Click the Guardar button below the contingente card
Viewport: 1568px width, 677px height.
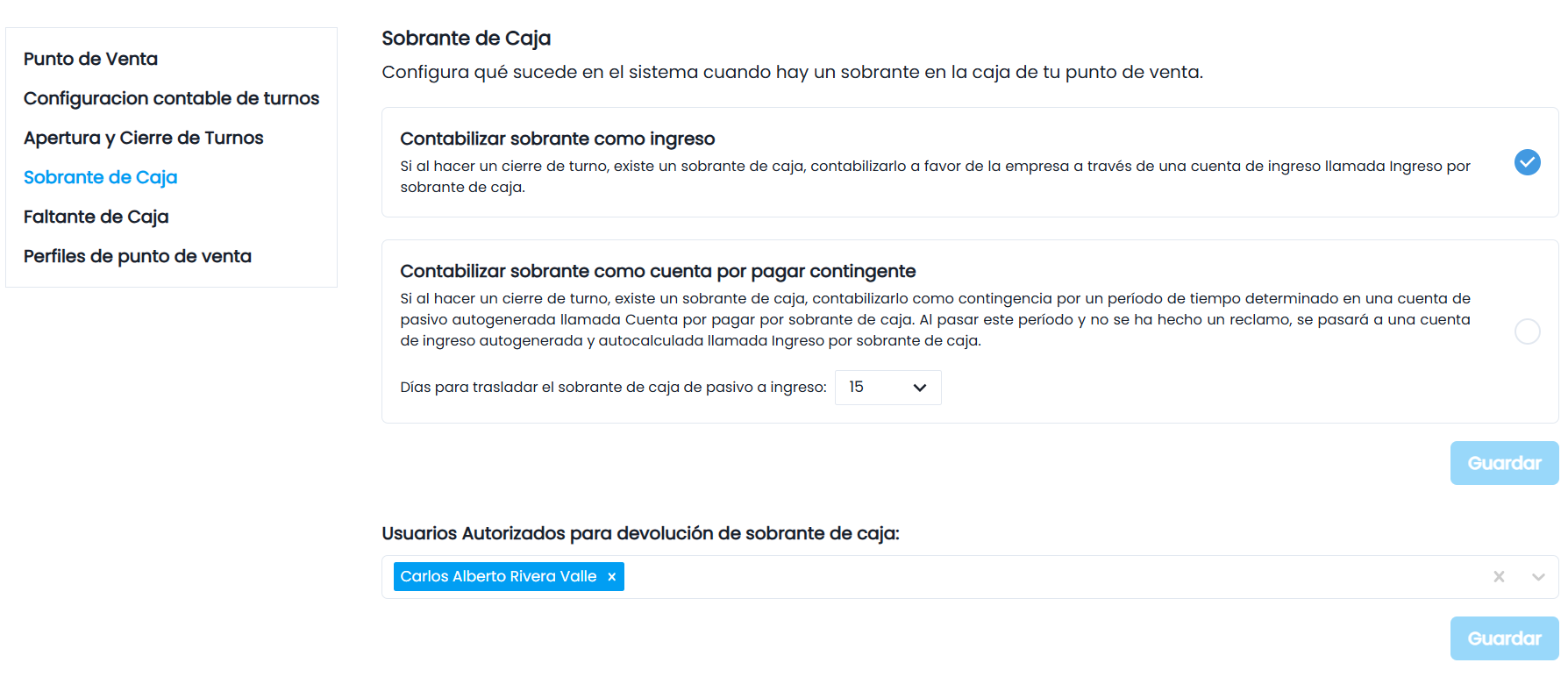pos(1504,463)
